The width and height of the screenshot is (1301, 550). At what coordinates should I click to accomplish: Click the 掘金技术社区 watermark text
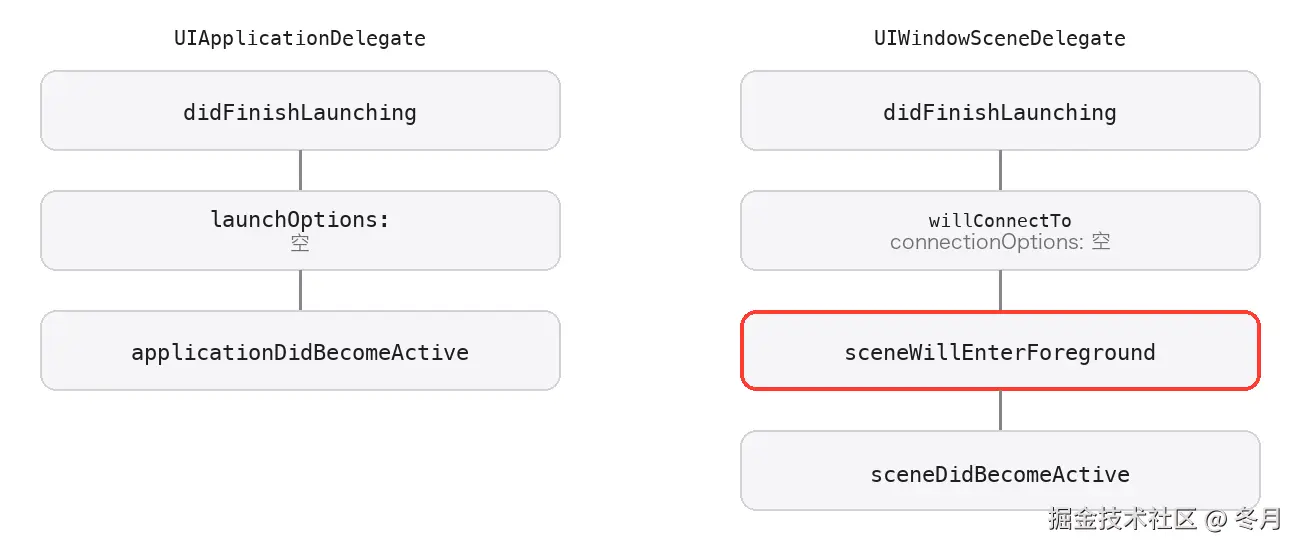pyautogui.click(x=1123, y=518)
